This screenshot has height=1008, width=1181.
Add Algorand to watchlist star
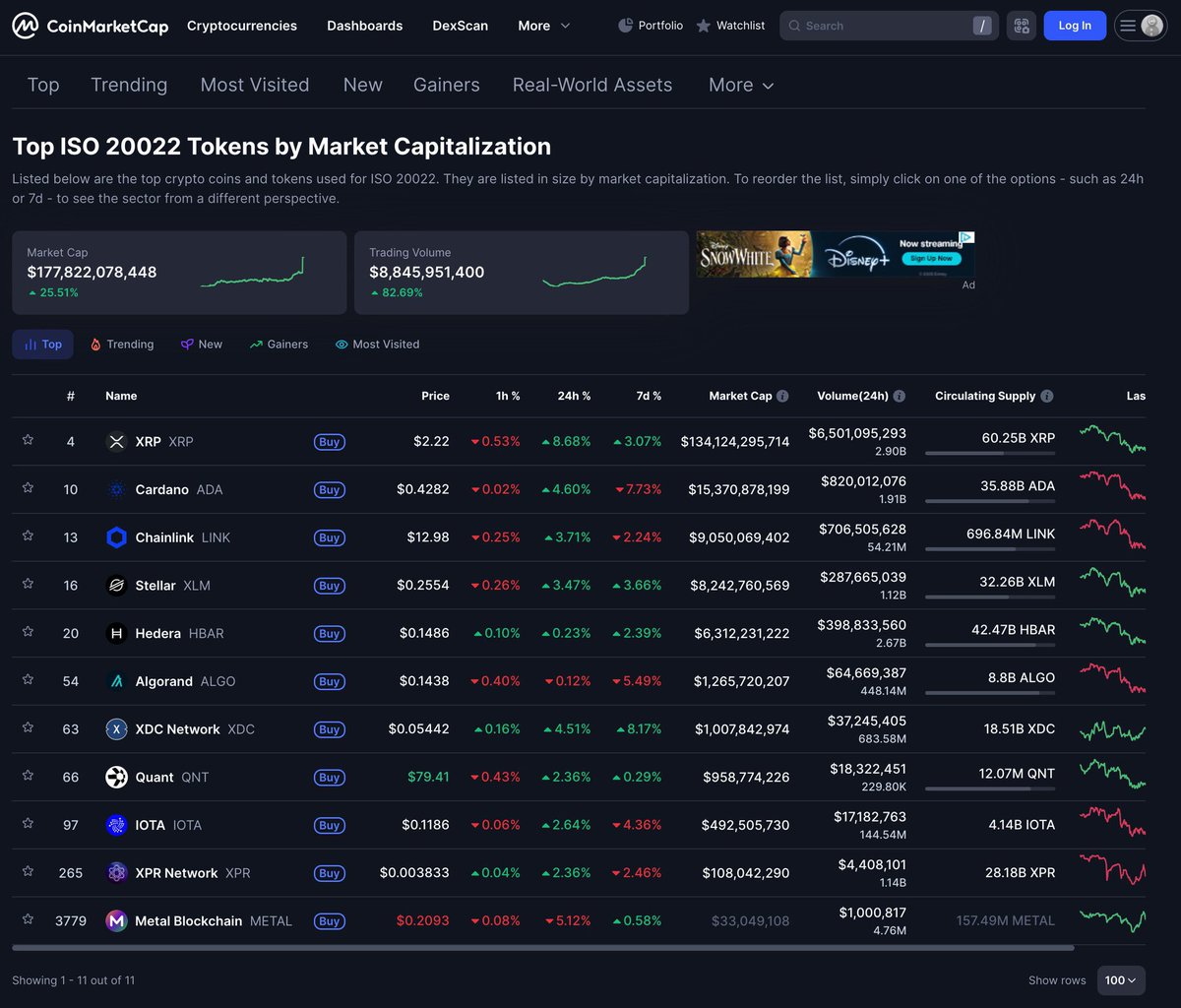point(28,680)
